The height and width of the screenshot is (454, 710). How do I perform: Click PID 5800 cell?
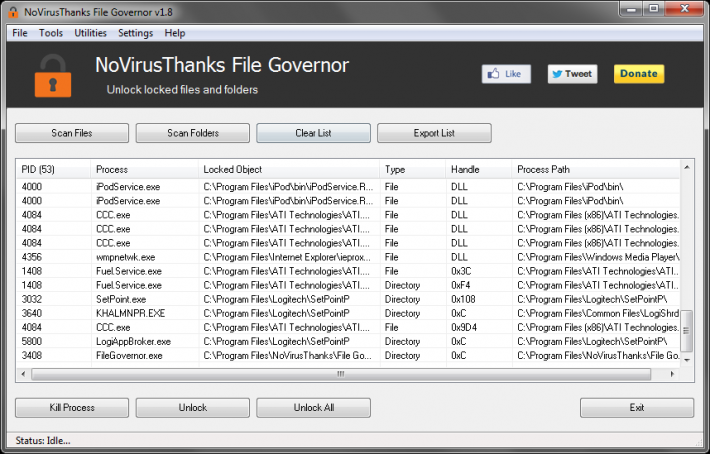[32, 341]
